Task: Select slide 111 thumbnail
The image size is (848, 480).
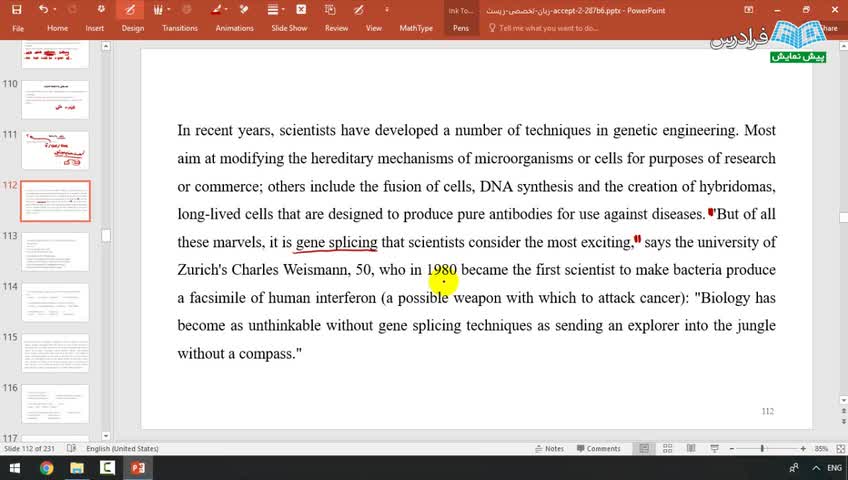Action: pos(55,150)
